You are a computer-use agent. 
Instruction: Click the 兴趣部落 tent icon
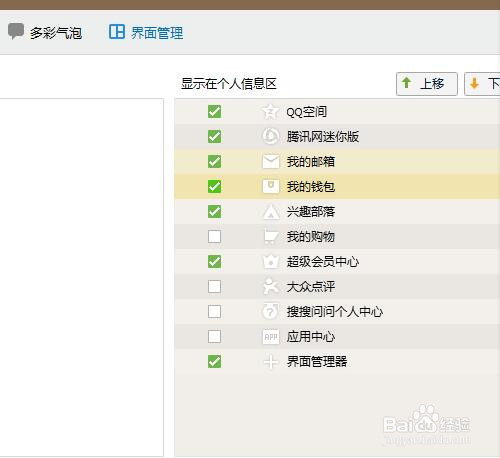(x=271, y=212)
